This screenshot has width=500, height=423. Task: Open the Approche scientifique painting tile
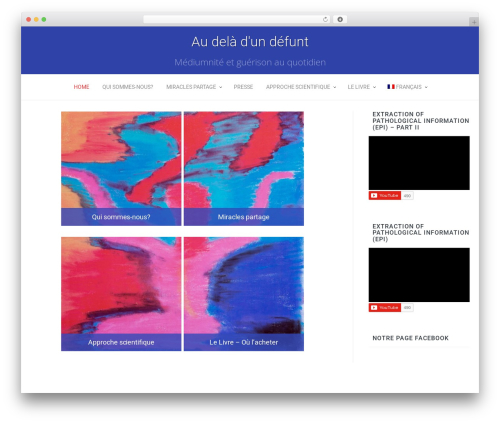(121, 294)
